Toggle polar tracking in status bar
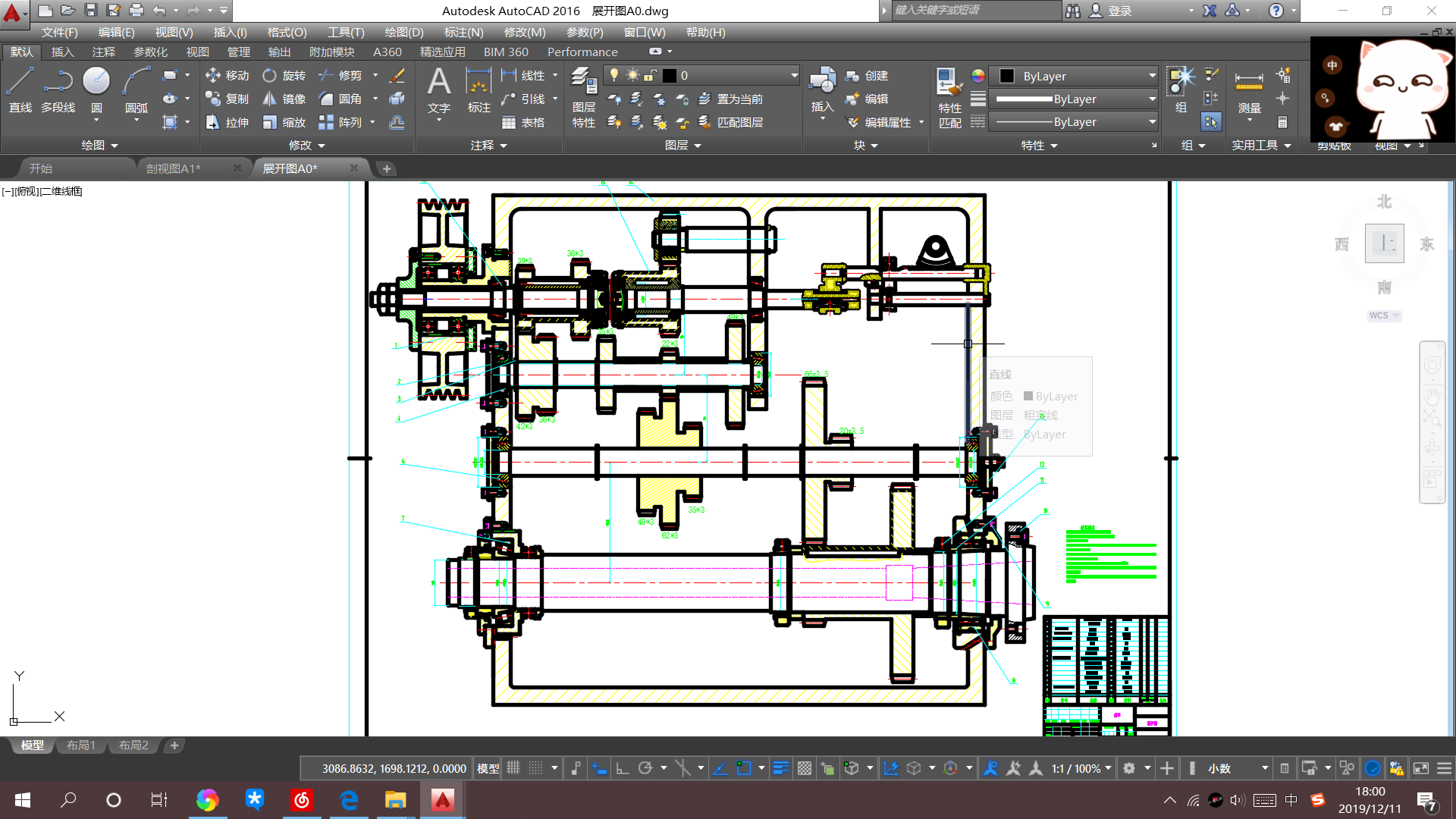 645,768
